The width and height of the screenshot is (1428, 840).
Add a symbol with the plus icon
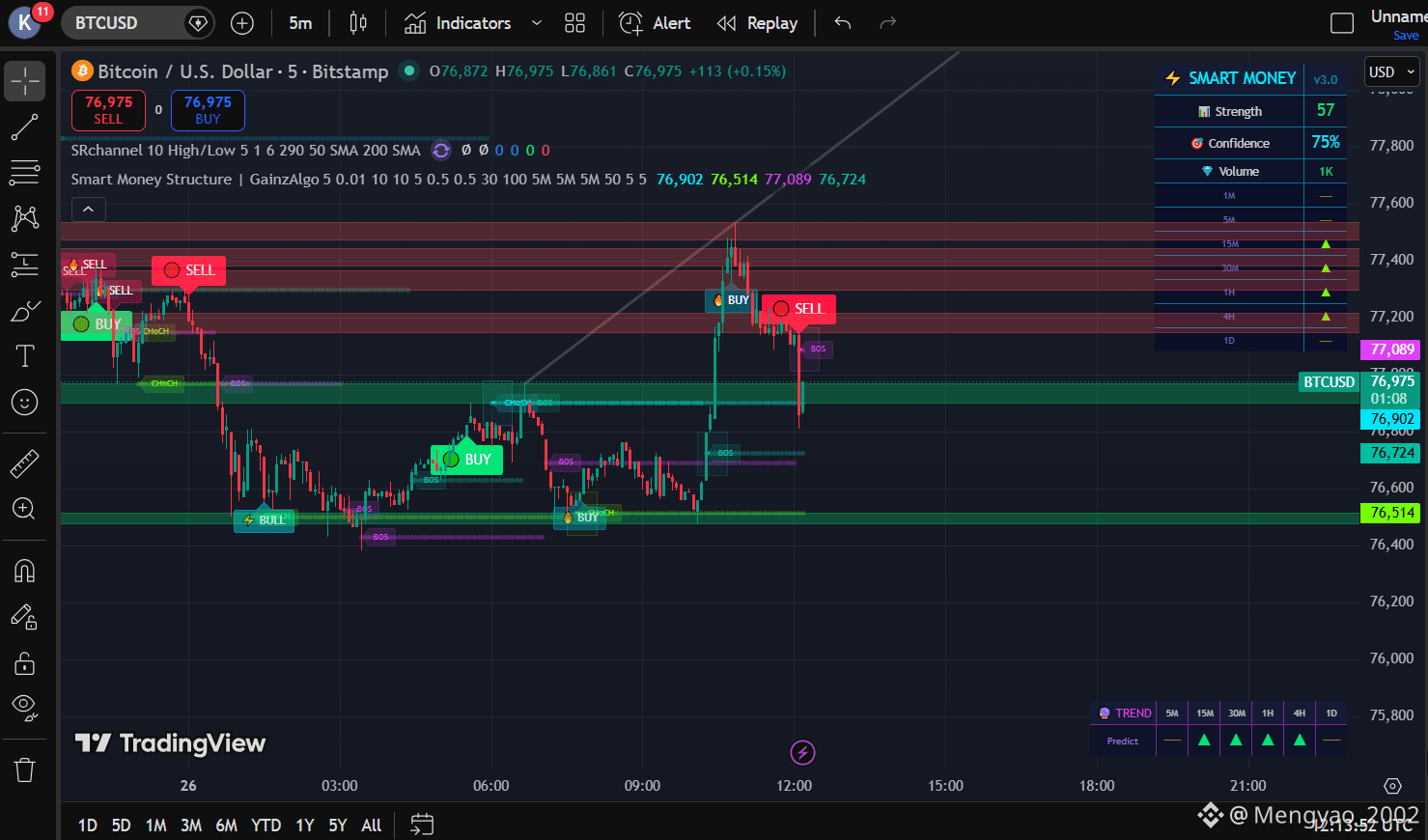pyautogui.click(x=242, y=23)
